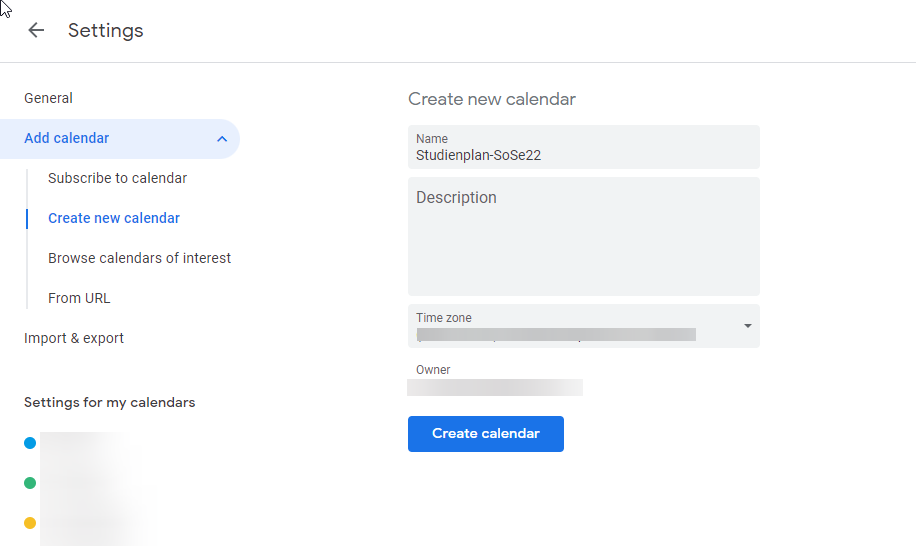The width and height of the screenshot is (916, 557).
Task: Click the green calendar color dot
Action: [30, 483]
